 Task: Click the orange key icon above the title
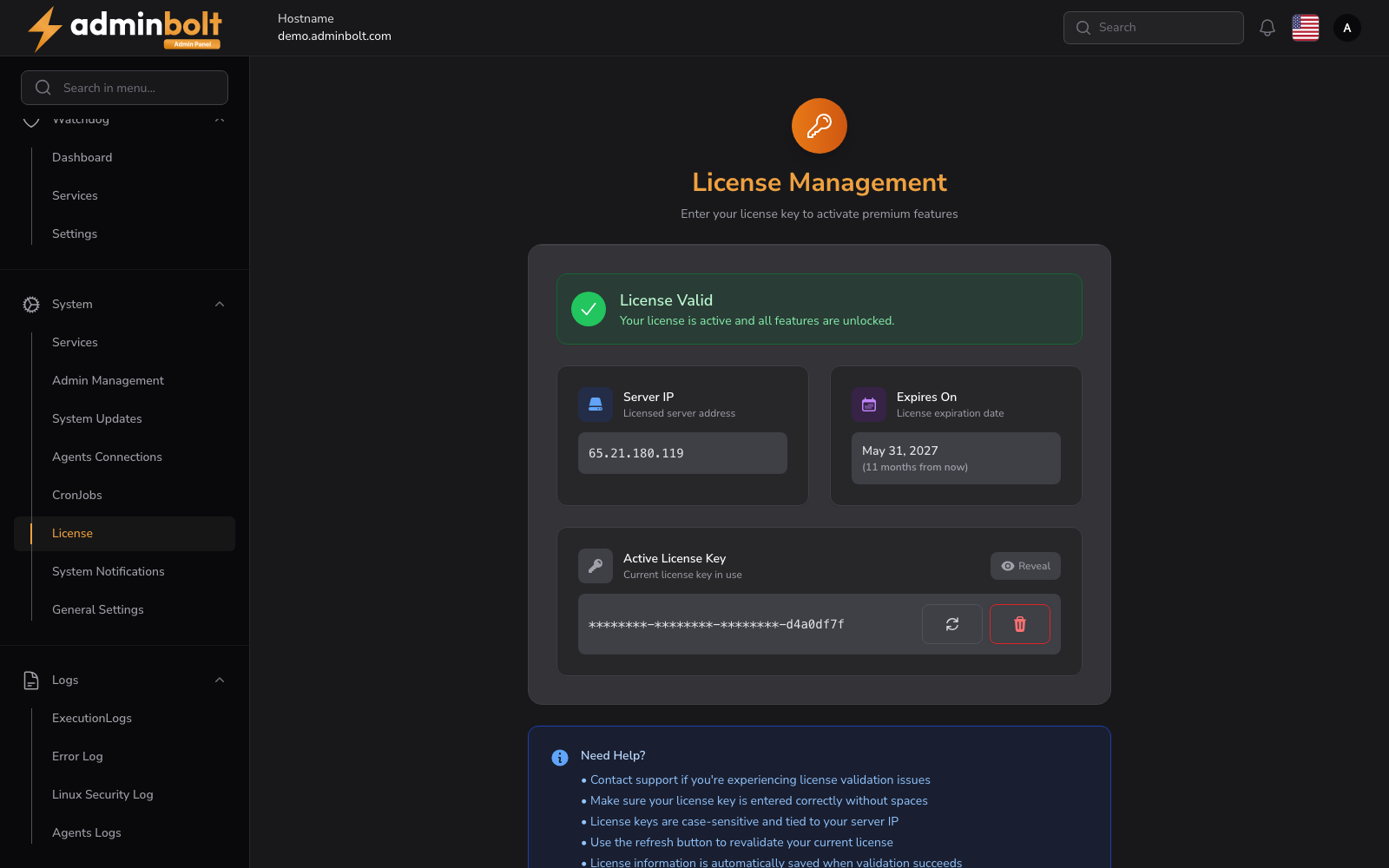click(820, 126)
